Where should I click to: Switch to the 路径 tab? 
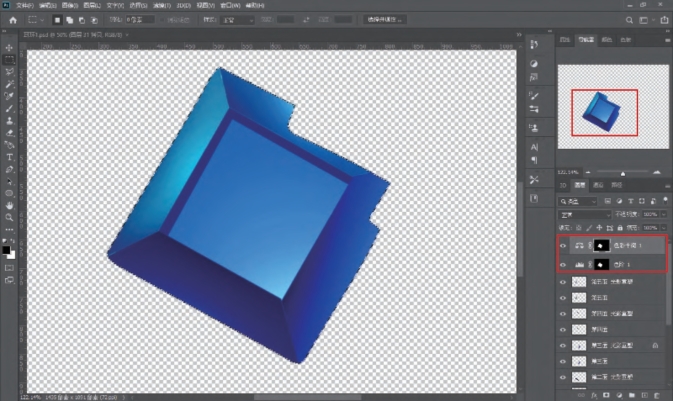(x=617, y=185)
